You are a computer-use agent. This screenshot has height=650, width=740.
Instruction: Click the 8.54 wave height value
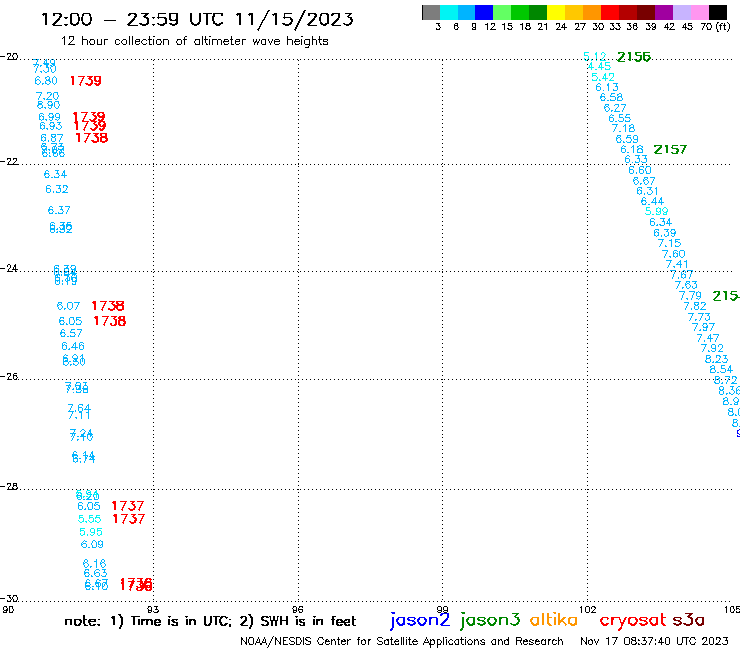coord(722,370)
